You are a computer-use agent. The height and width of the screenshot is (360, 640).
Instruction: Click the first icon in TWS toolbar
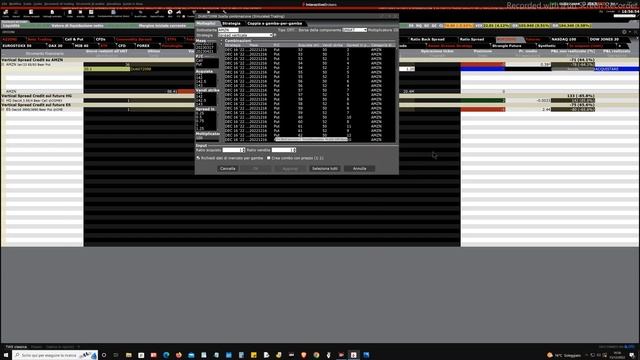[x=6, y=13]
